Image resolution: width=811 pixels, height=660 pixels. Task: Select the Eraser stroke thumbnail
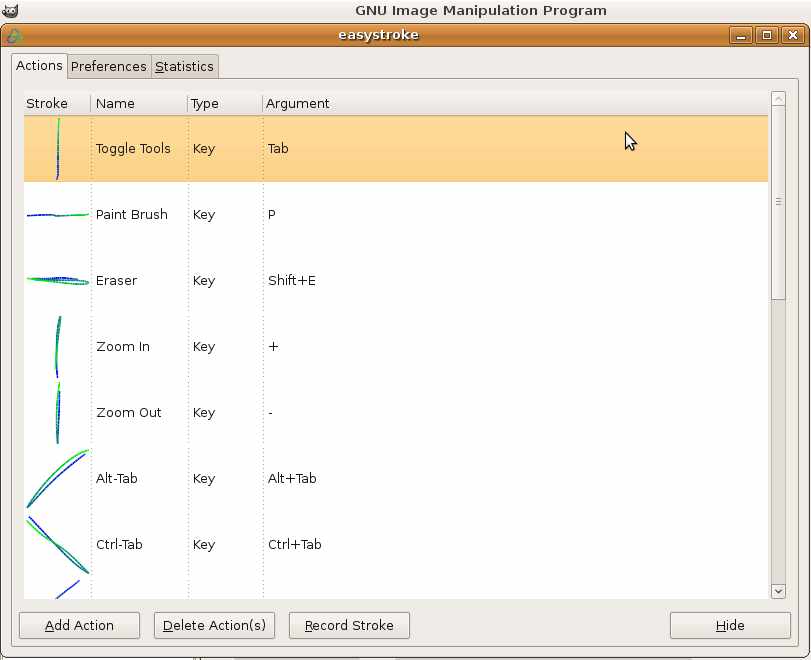pos(57,281)
